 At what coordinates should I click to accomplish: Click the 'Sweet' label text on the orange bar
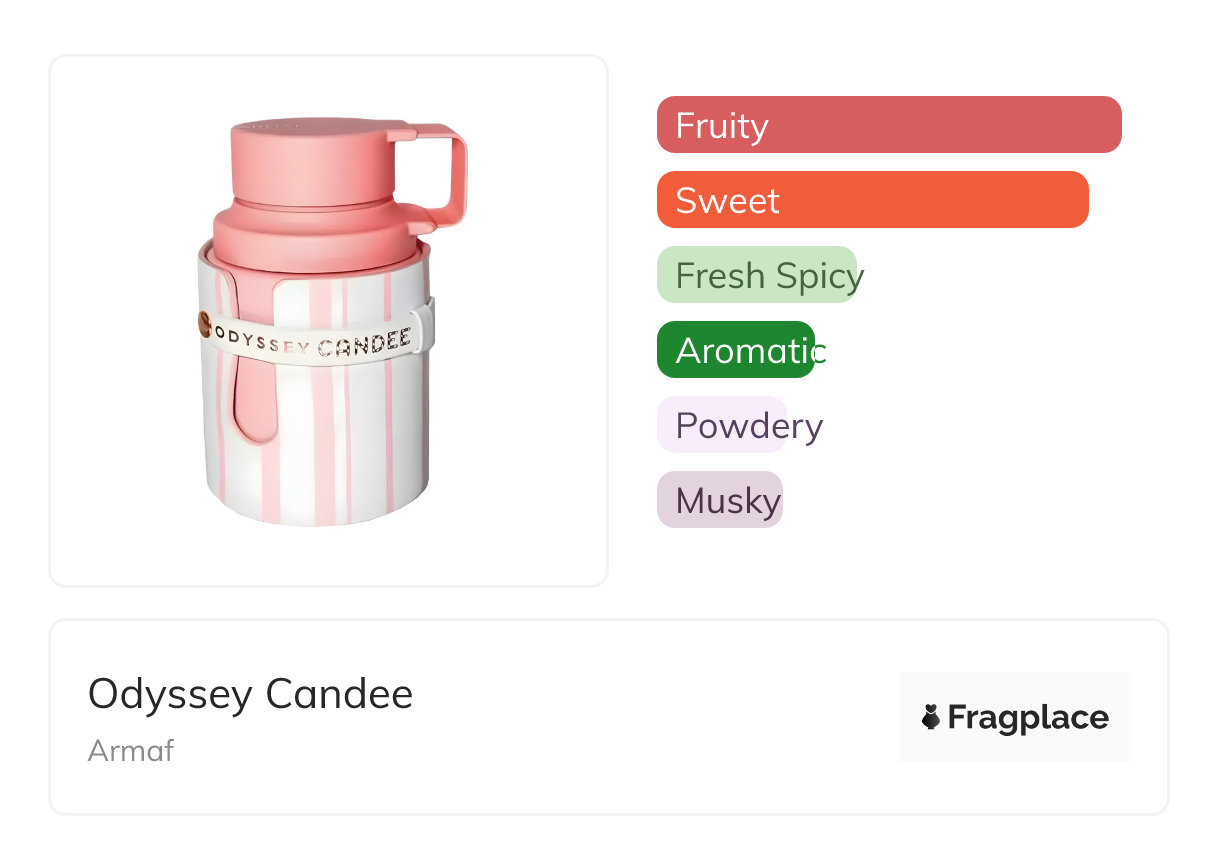(727, 201)
